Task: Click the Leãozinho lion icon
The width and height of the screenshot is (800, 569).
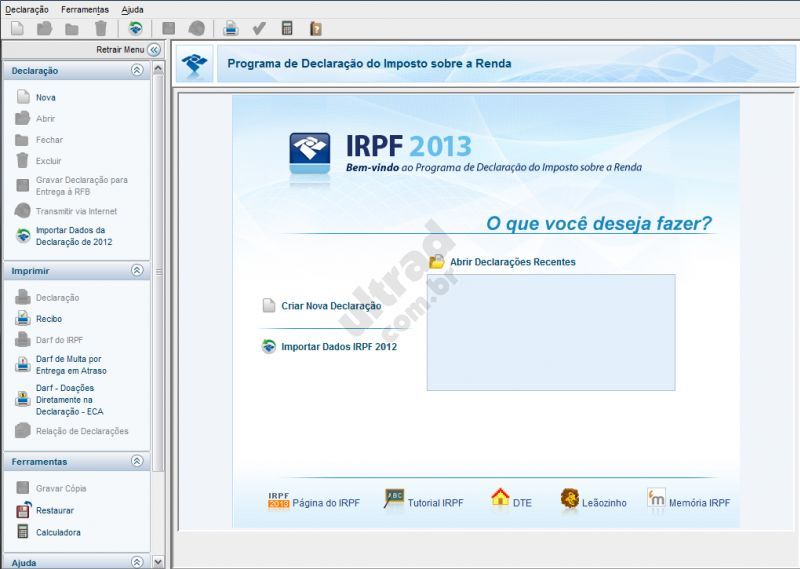Action: click(x=570, y=499)
